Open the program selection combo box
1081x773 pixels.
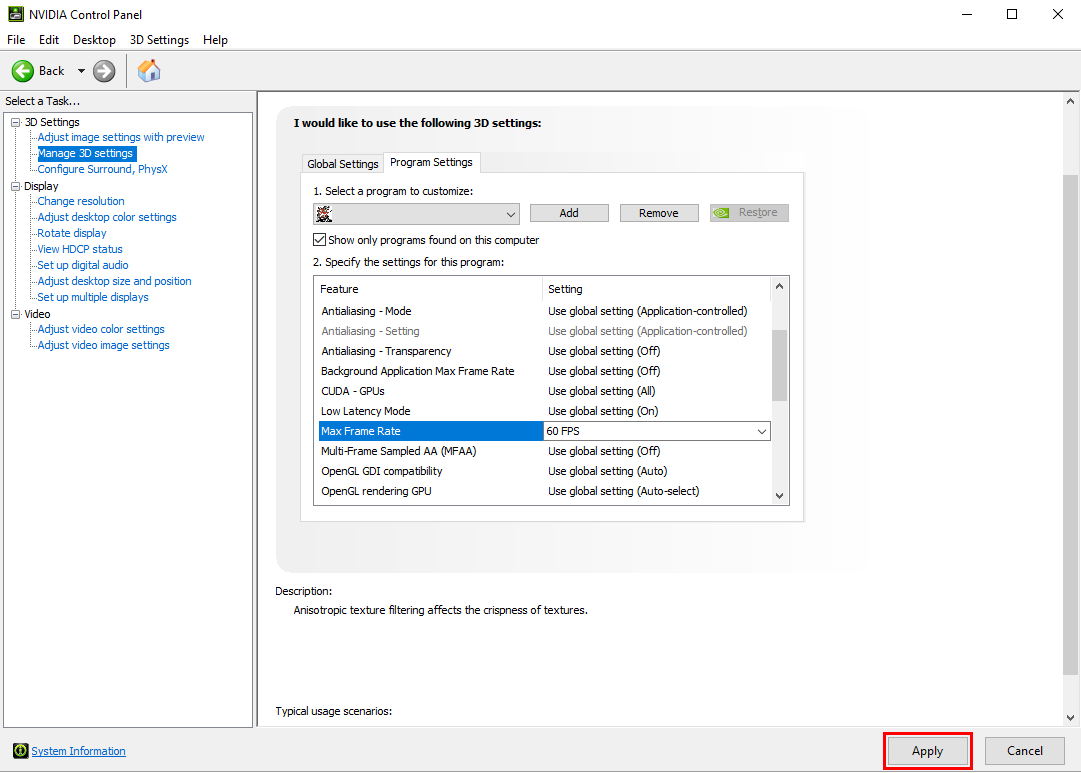pyautogui.click(x=416, y=214)
